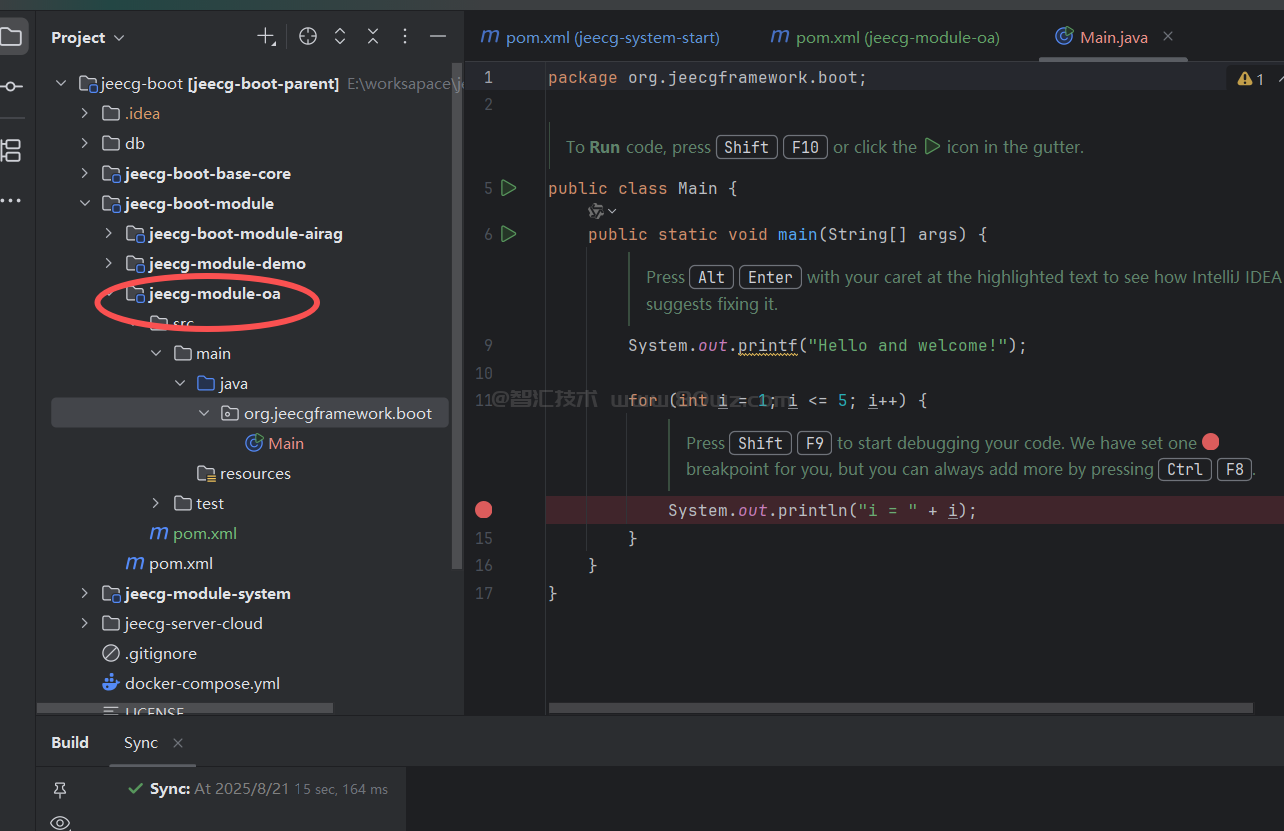Click line number 1 in the gutter
Image resolution: width=1284 pixels, height=831 pixels.
pyautogui.click(x=487, y=77)
